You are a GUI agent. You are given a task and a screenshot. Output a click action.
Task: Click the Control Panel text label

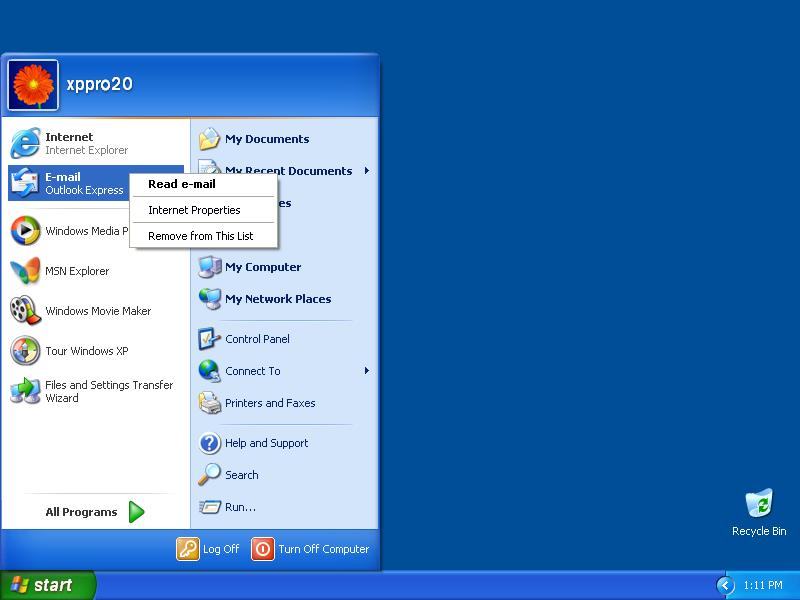[257, 339]
